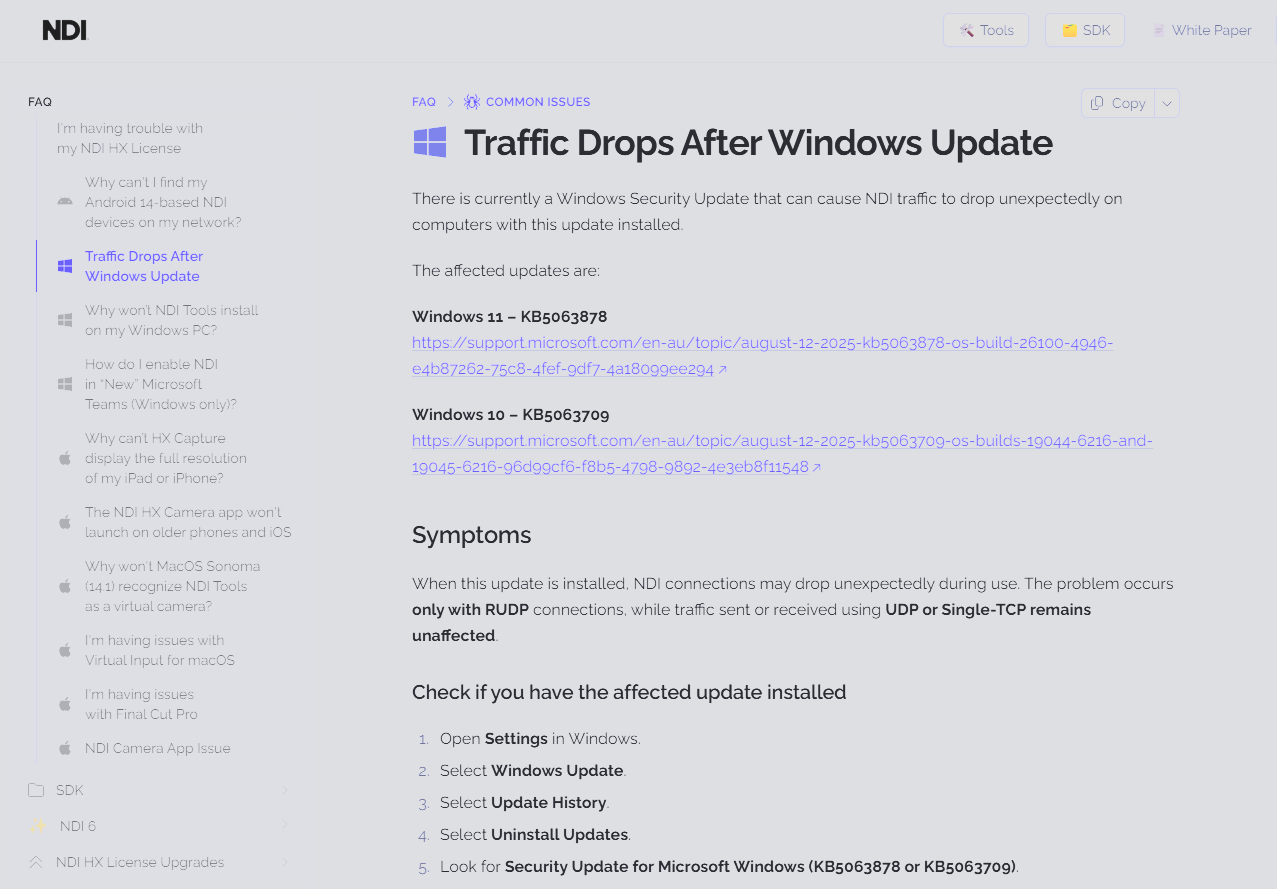Click the folder icon beside header SDK
Image resolution: width=1277 pixels, height=889 pixels.
tap(1069, 30)
